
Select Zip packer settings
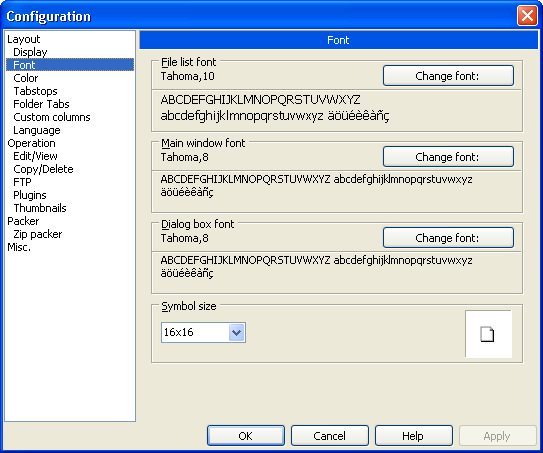pos(37,234)
